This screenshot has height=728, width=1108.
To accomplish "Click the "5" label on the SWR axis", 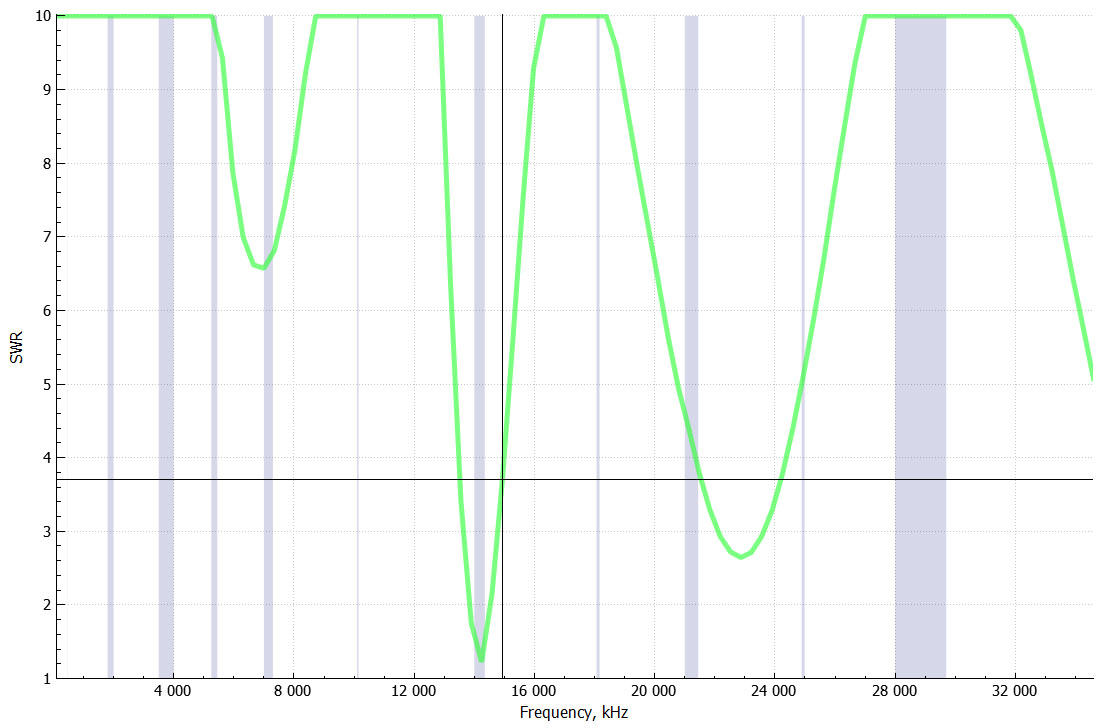I will 46,385.
